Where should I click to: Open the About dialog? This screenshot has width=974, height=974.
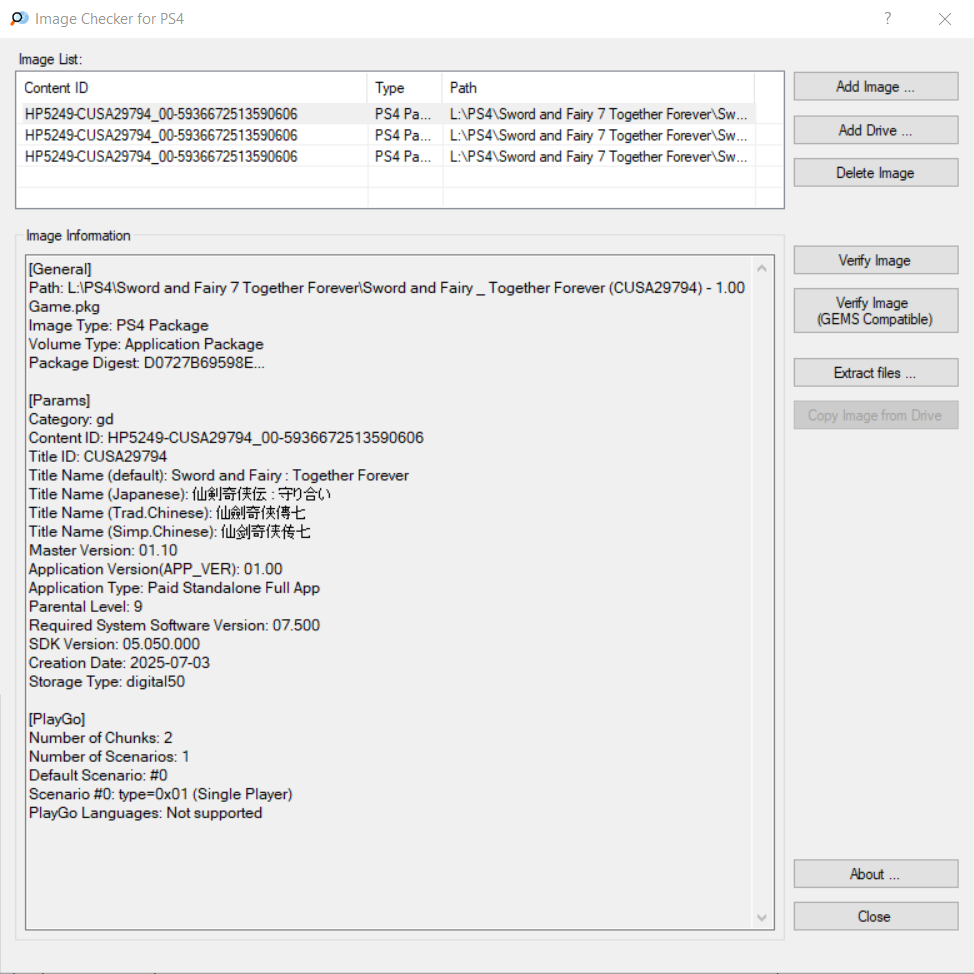point(875,874)
